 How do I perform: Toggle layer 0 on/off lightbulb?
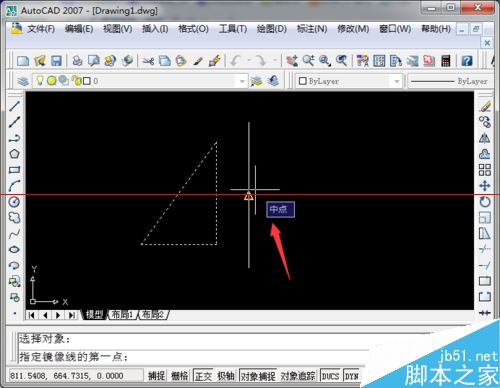tap(40, 80)
